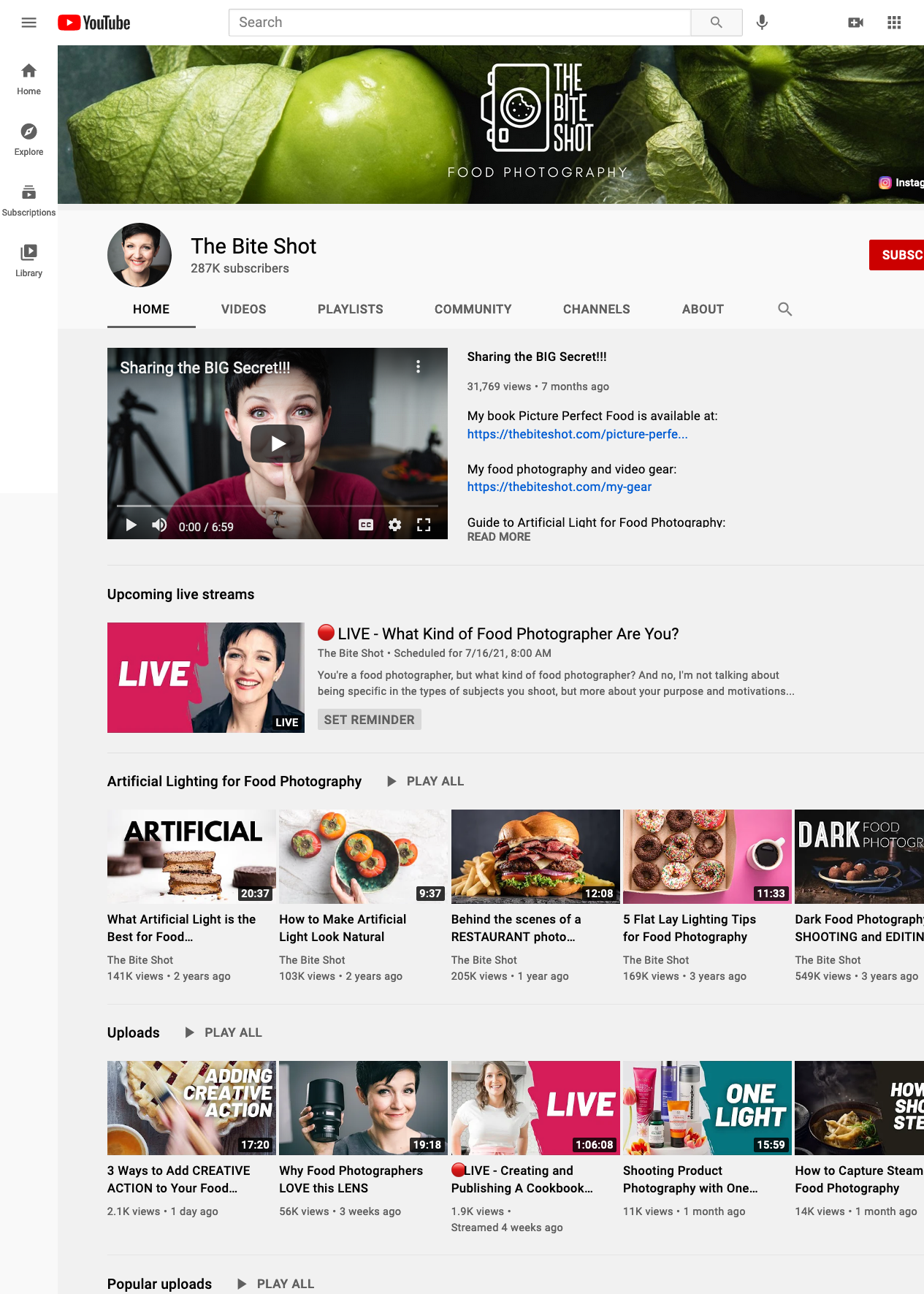Search within the channel via magnifier
The height and width of the screenshot is (1294, 924).
point(785,309)
